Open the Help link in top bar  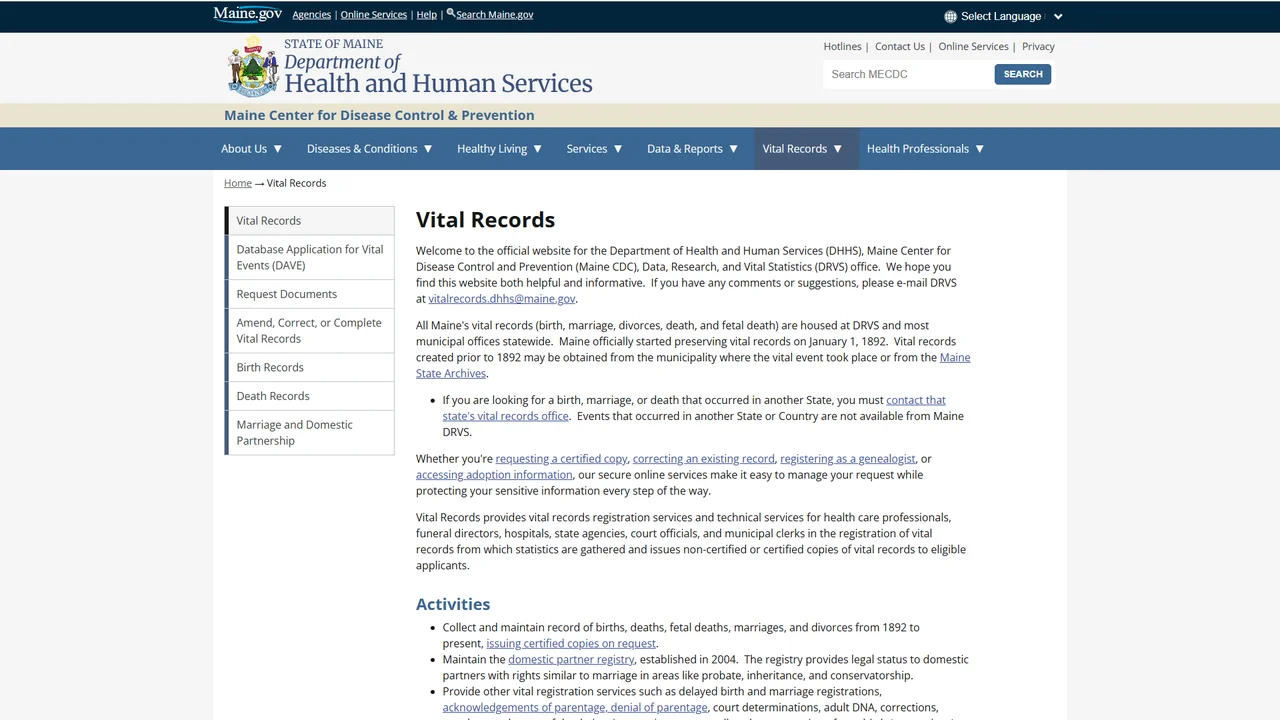point(426,15)
